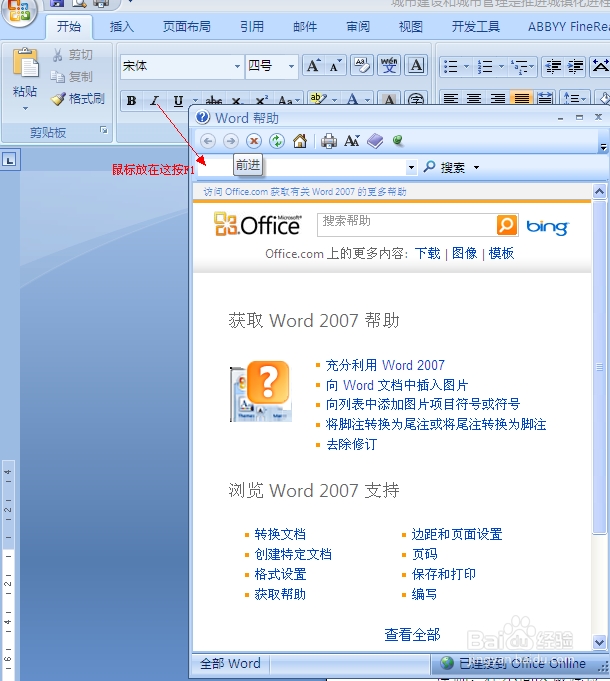Screen dimensions: 610x681
Task: Launch the Clipboard (剪贴板) pane expander
Action: tap(104, 130)
